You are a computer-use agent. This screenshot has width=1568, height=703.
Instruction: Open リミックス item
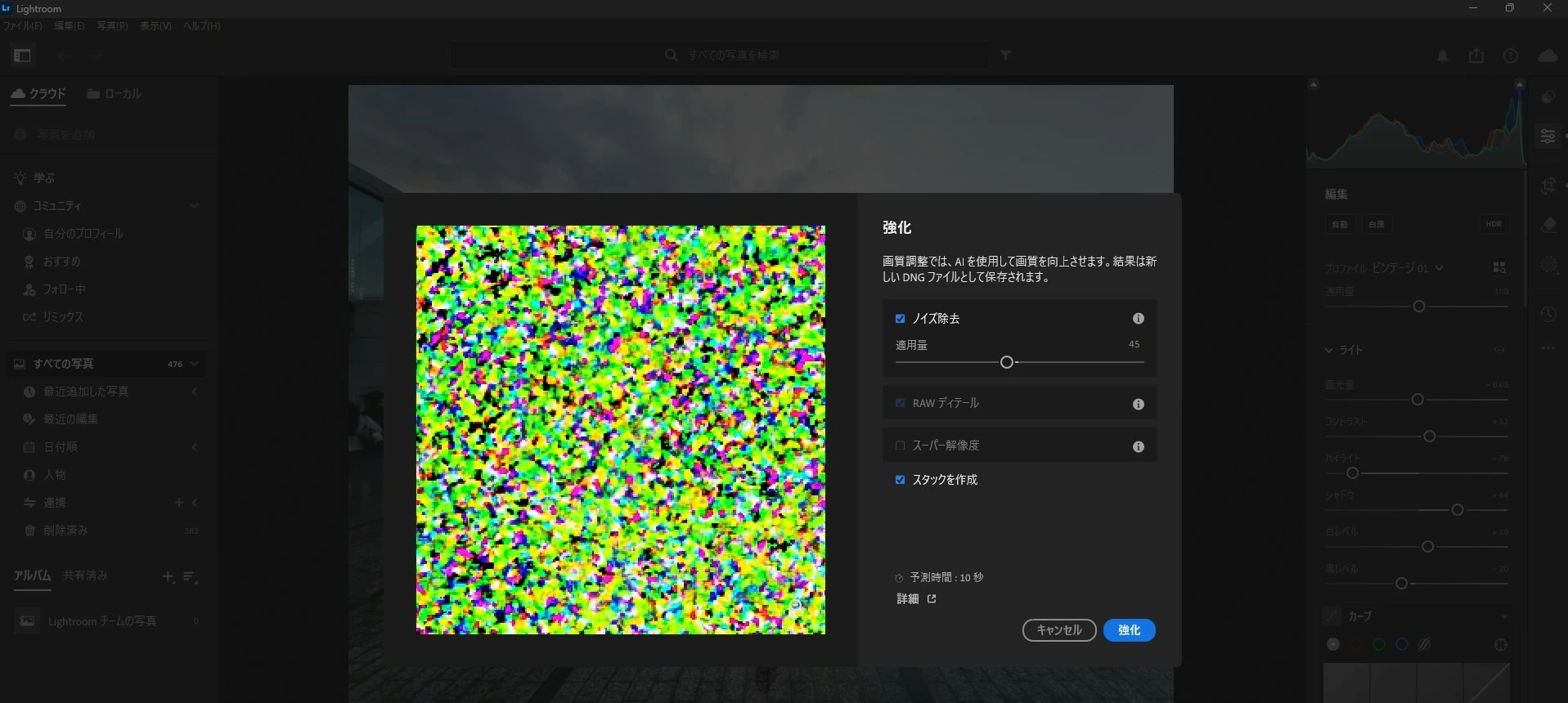53,317
